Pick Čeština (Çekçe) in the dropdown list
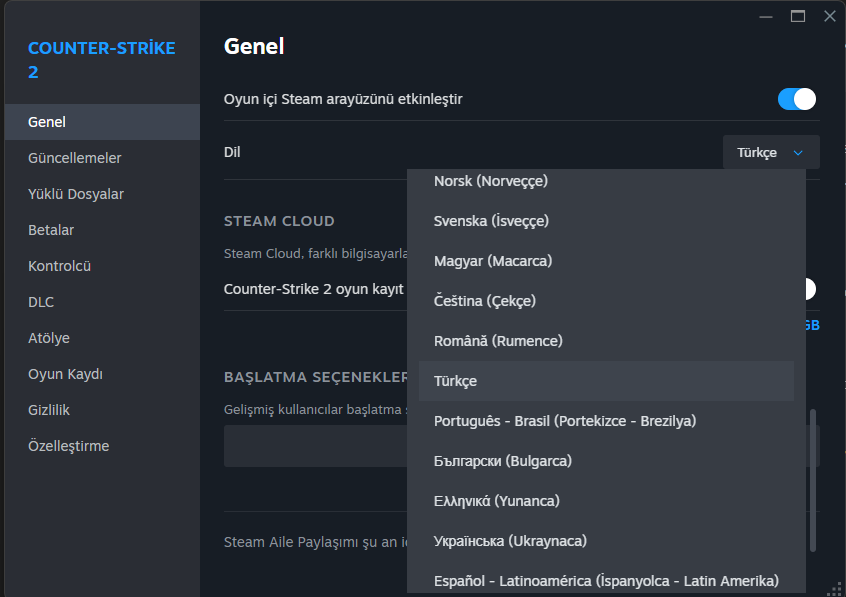 tap(485, 301)
